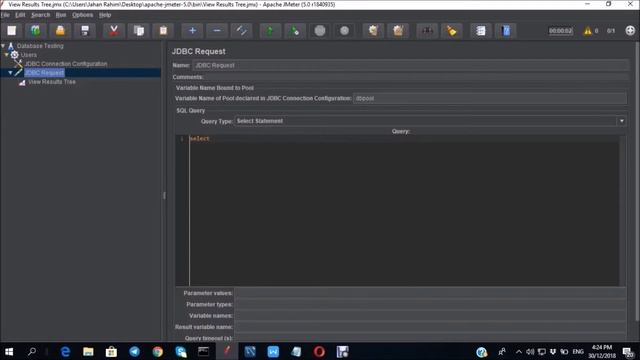
Task: Click the Comments input field
Action: pyautogui.click(x=416, y=77)
